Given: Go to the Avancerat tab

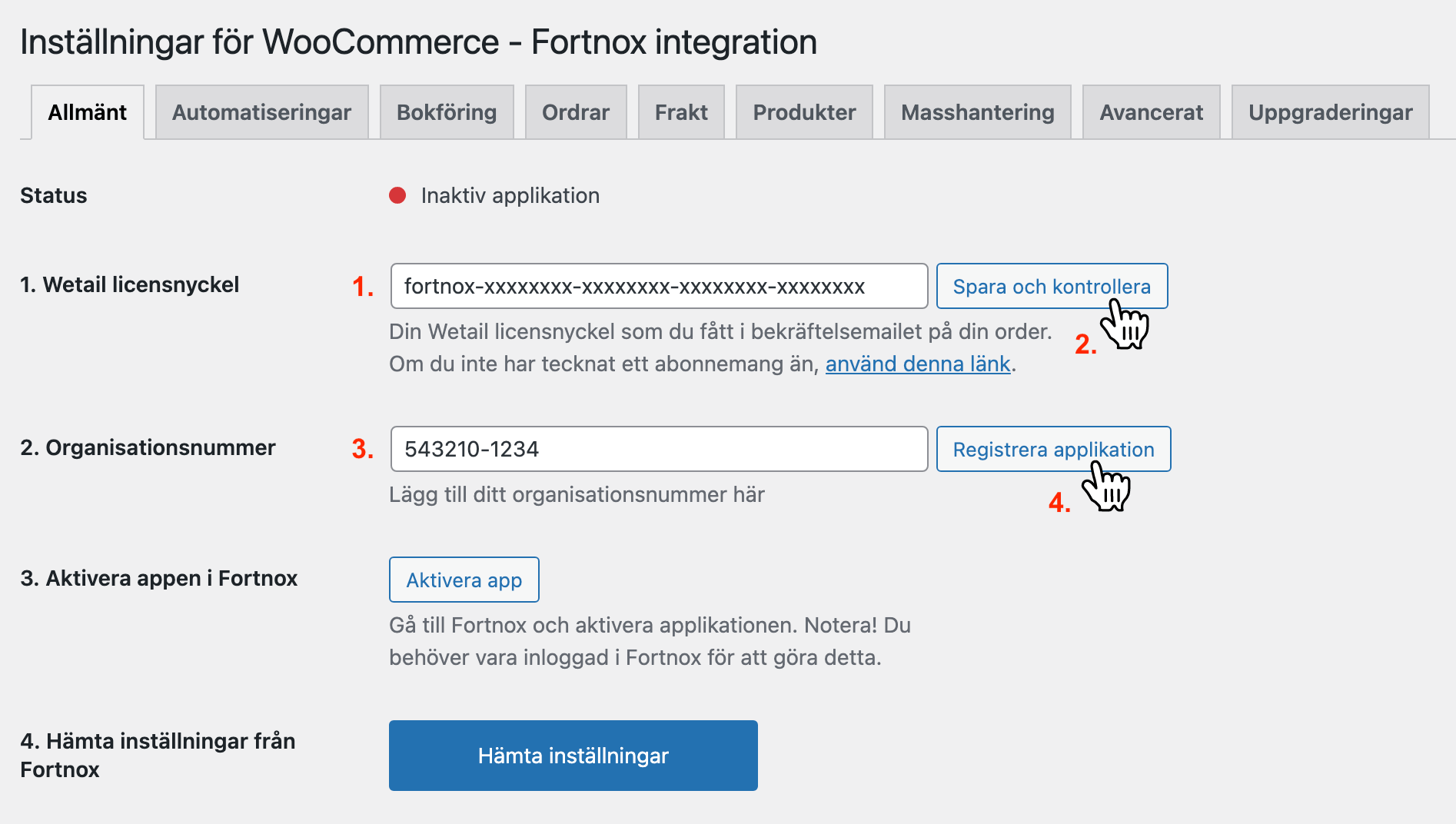Looking at the screenshot, I should pos(1151,112).
